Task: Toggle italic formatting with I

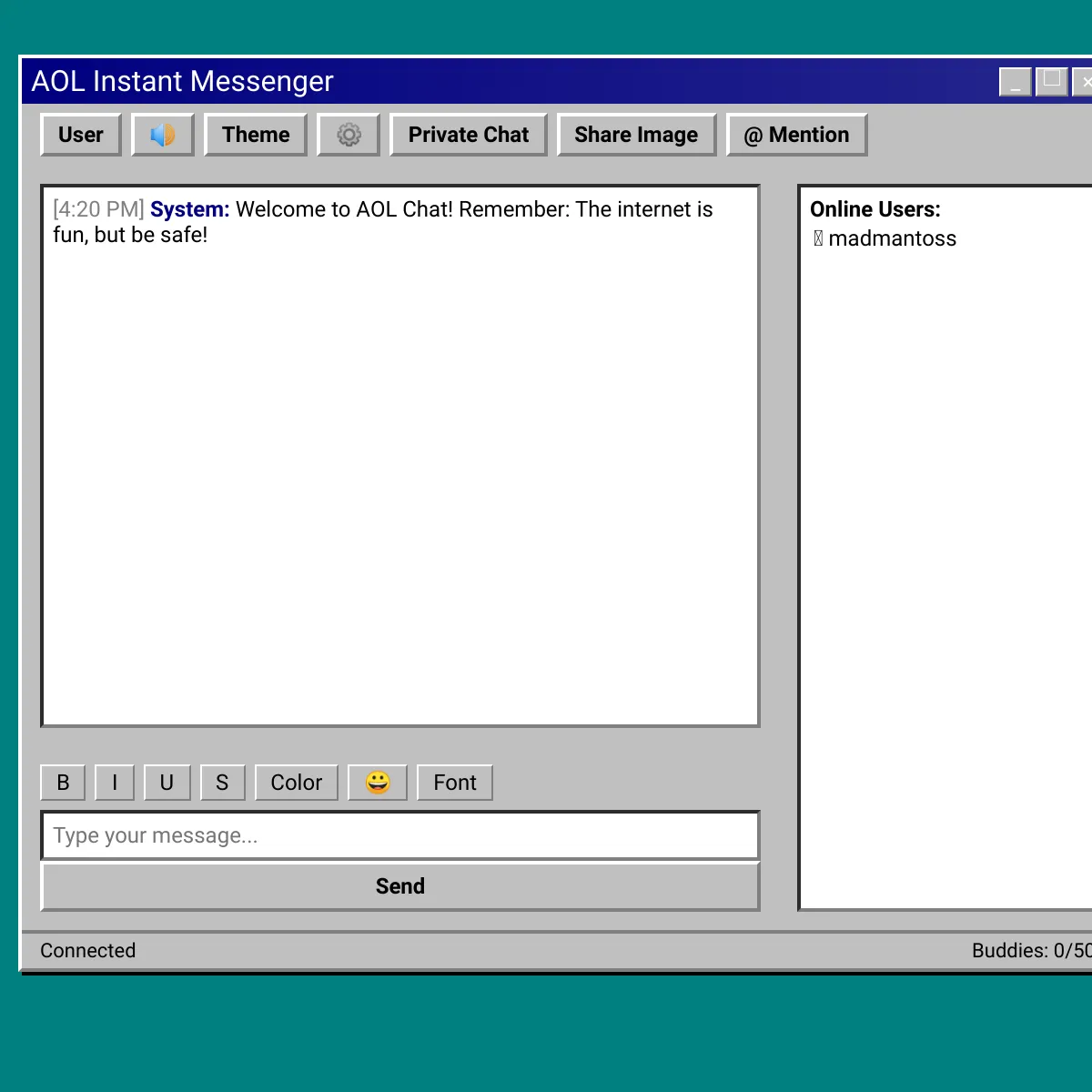Action: pyautogui.click(x=115, y=783)
